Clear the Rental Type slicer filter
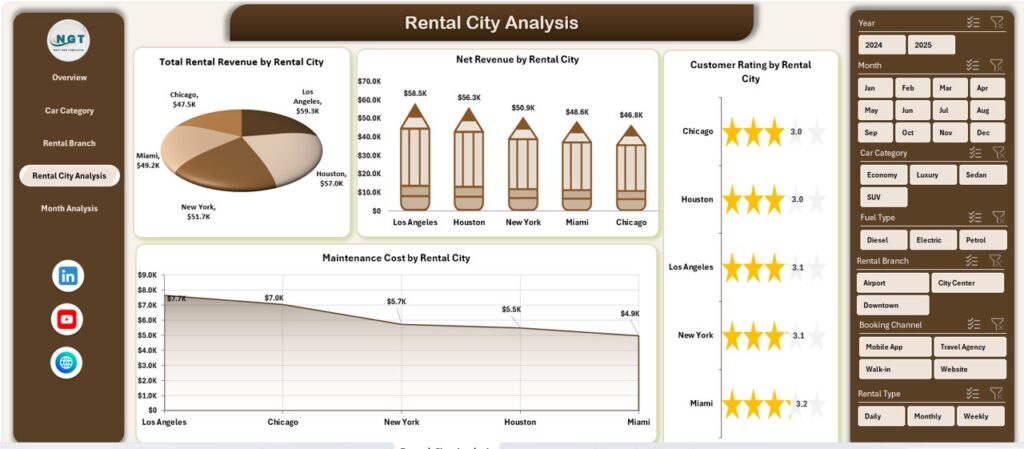This screenshot has height=449, width=1024. point(996,393)
